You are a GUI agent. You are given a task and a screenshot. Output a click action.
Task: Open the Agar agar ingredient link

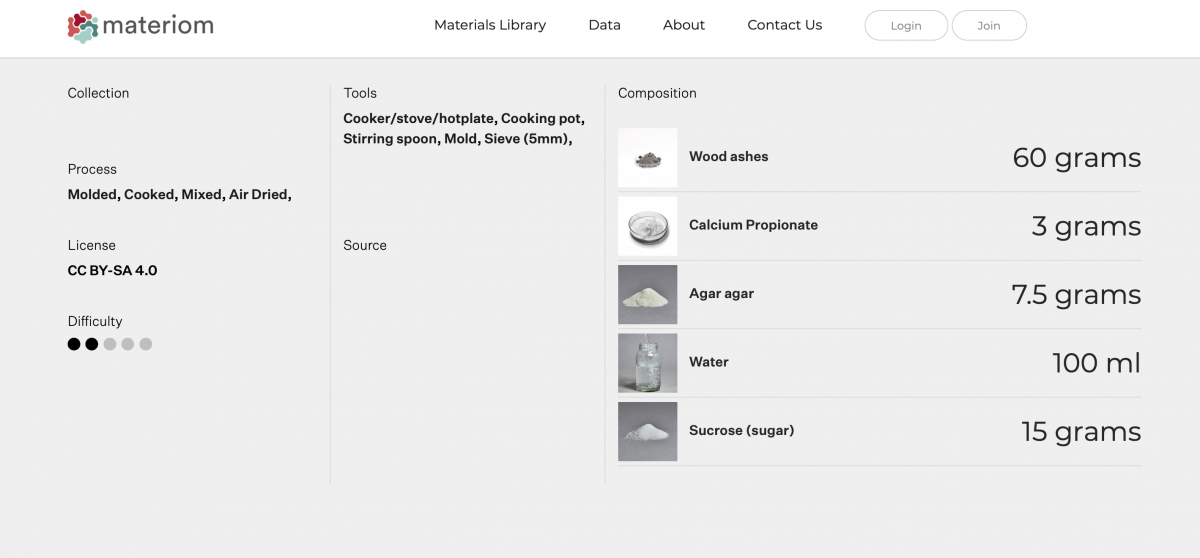tap(721, 294)
